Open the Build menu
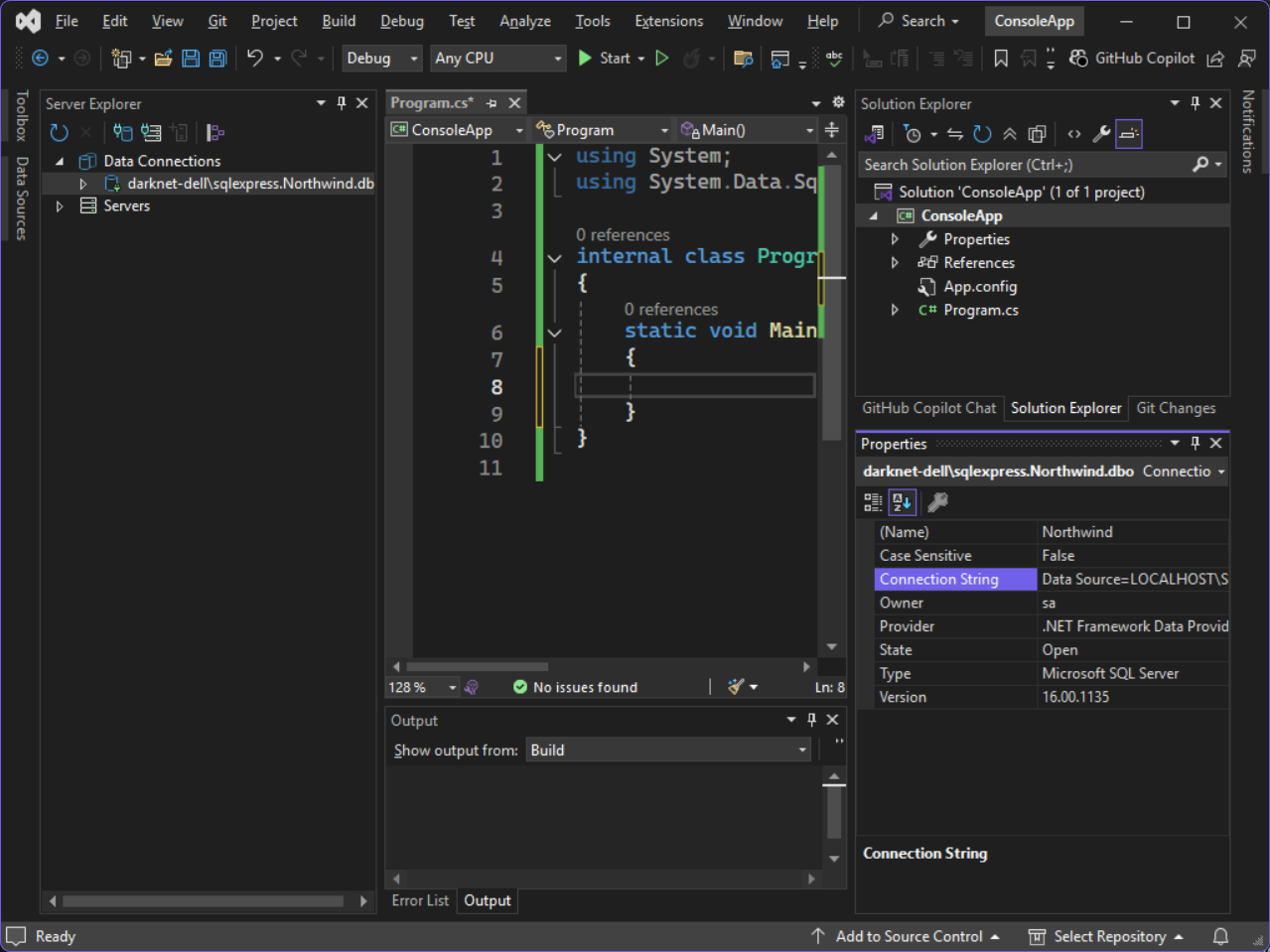 point(339,21)
